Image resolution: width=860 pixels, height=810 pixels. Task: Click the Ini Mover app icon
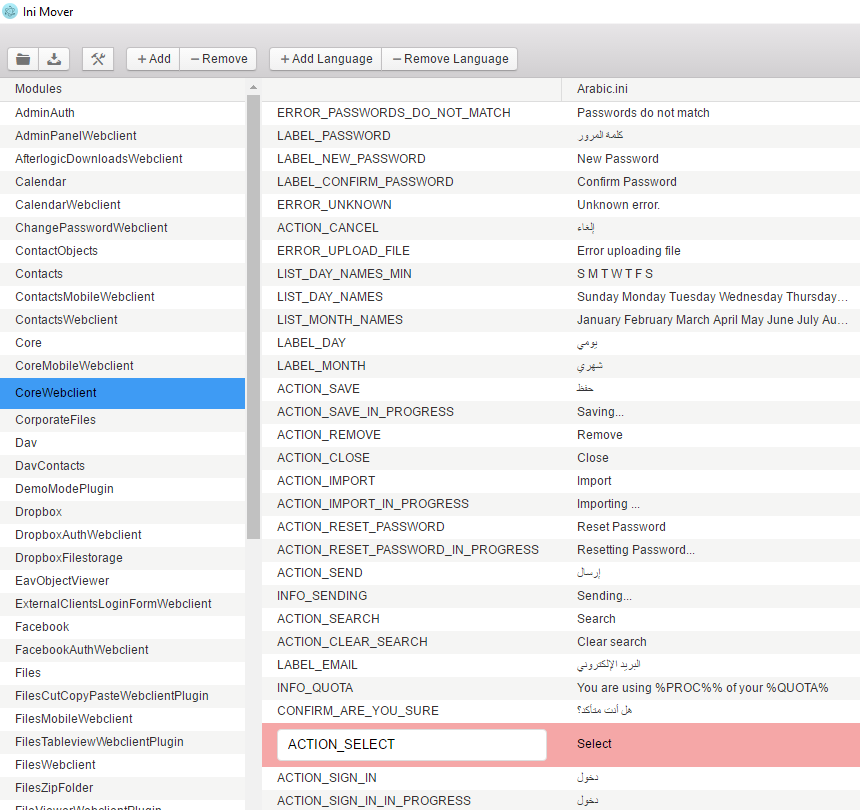[10, 11]
